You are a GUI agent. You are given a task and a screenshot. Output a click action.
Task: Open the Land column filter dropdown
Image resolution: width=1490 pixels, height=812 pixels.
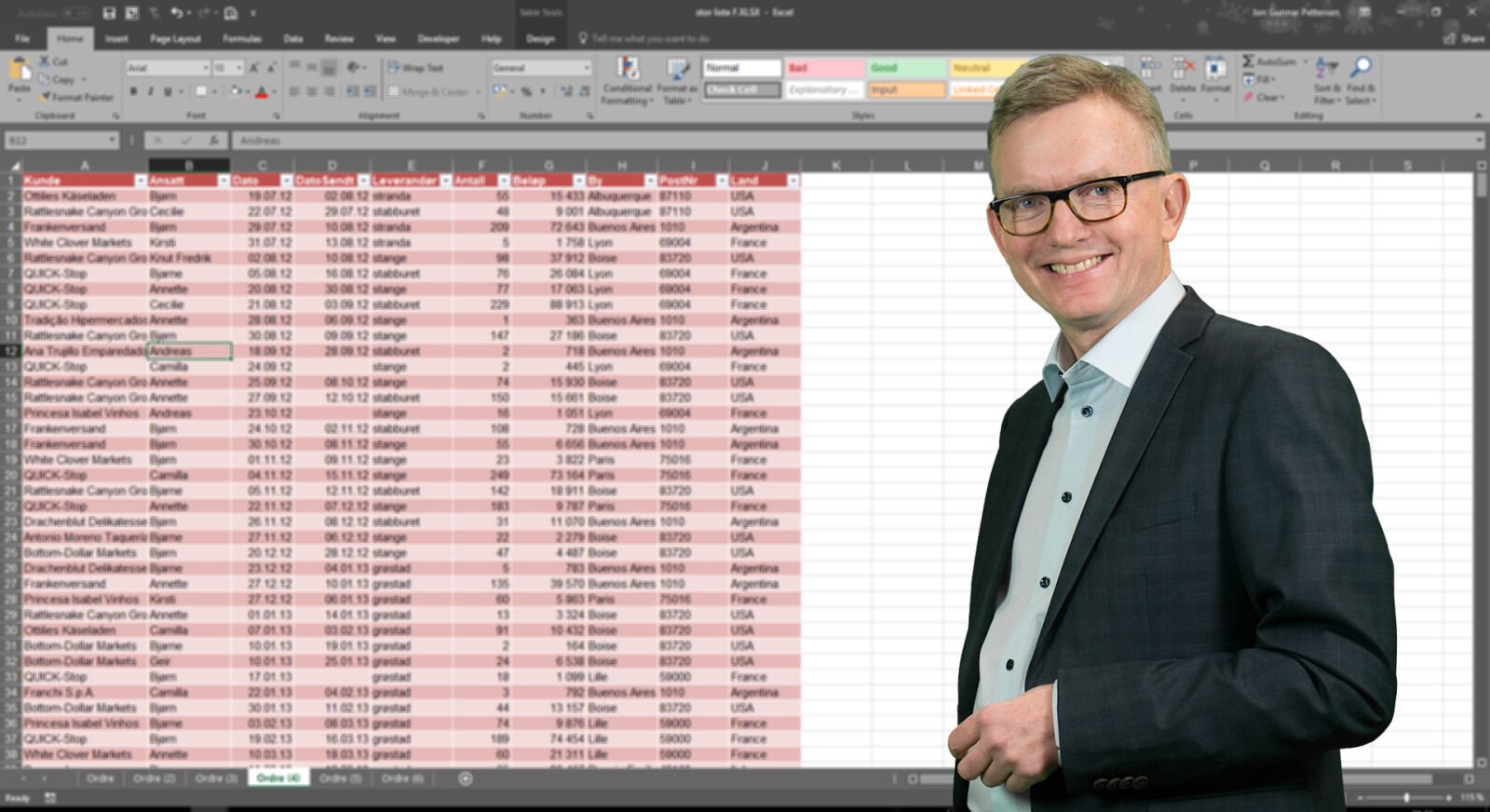pyautogui.click(x=792, y=181)
